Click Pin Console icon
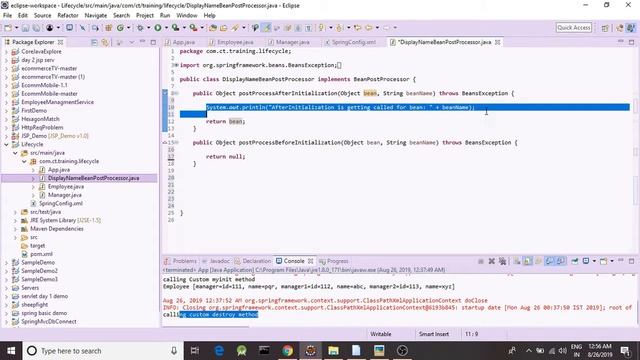640x360 pixels. (x=575, y=261)
